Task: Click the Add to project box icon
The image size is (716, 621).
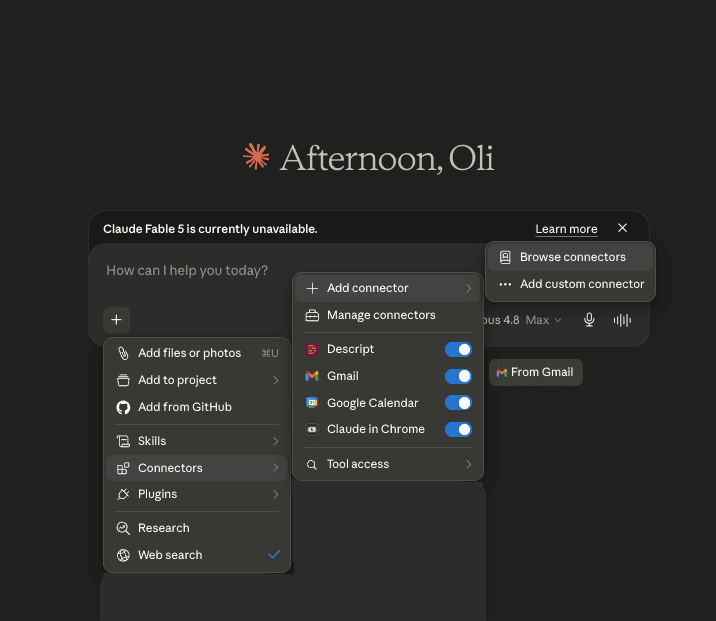Action: coord(123,380)
